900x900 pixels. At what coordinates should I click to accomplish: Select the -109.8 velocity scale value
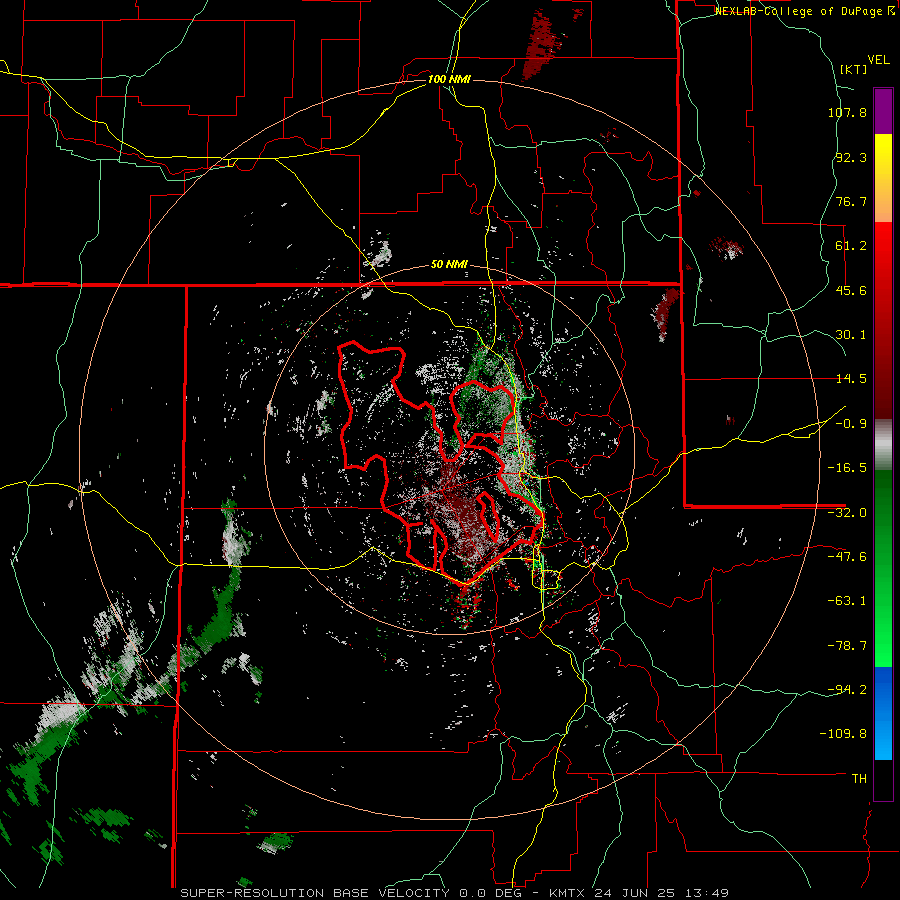coord(843,734)
